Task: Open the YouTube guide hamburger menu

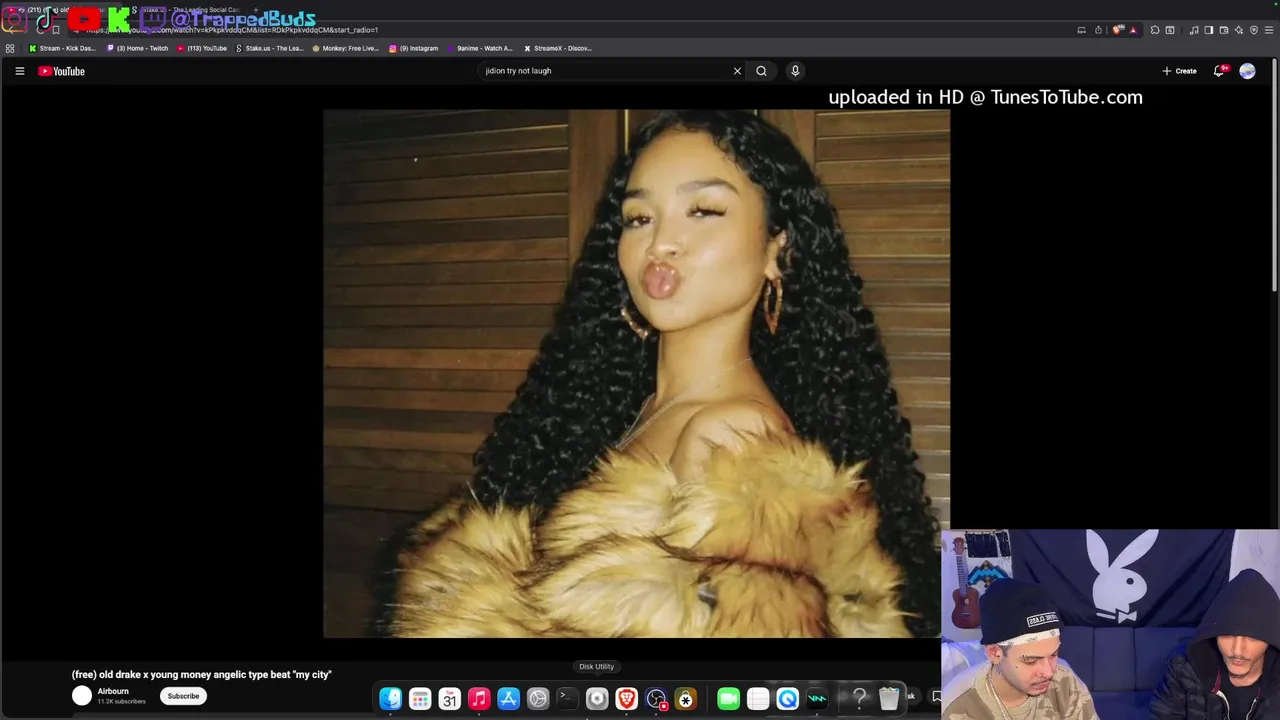Action: tap(19, 71)
